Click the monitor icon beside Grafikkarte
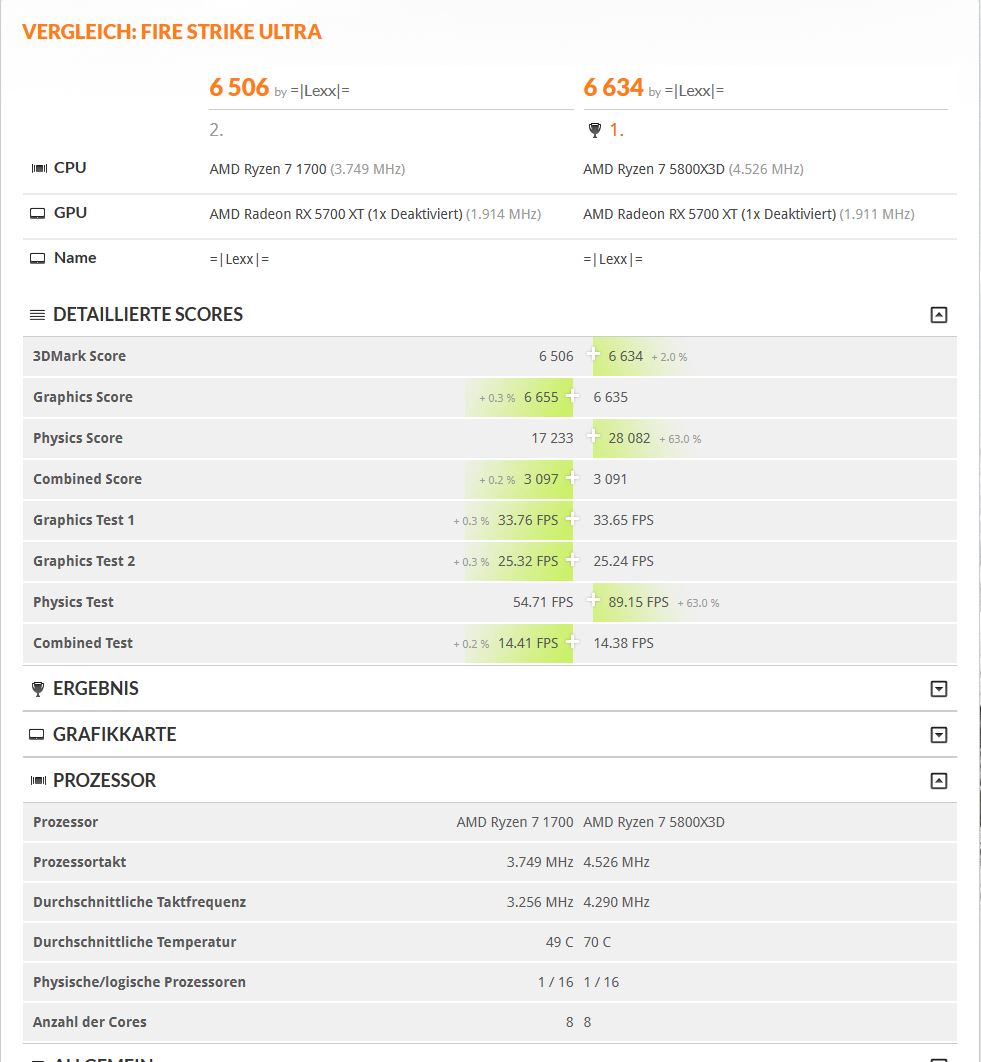981x1062 pixels. coord(37,734)
